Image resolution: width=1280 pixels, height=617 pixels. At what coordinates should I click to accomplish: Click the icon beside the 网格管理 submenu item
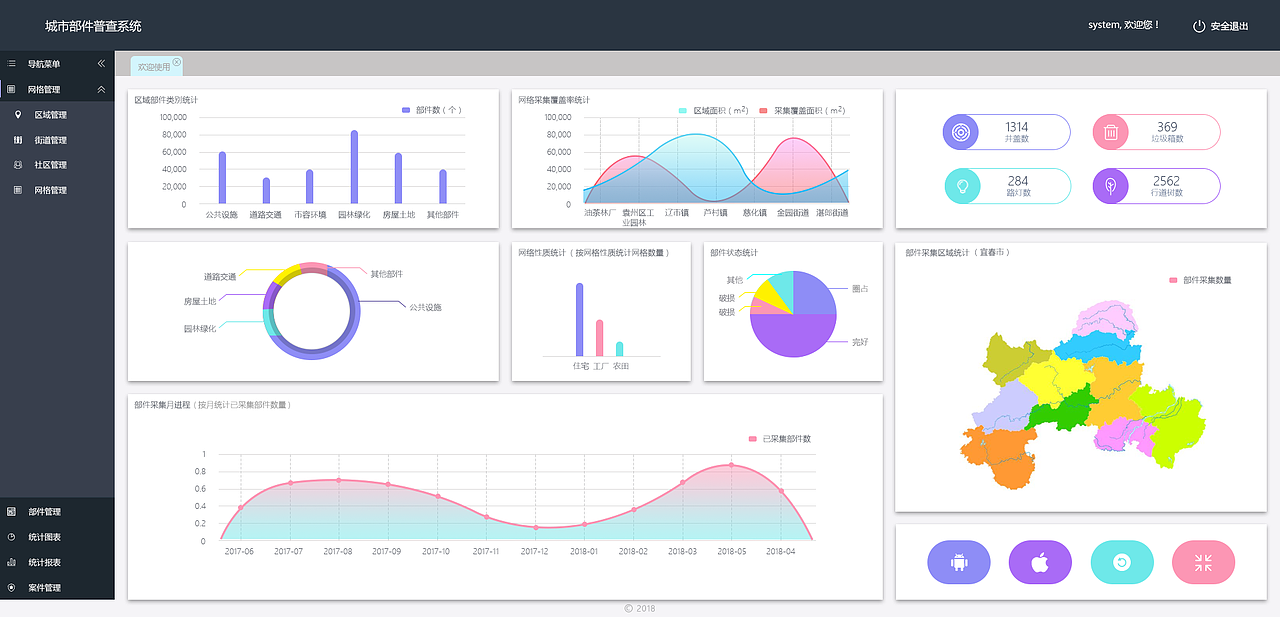(x=18, y=190)
